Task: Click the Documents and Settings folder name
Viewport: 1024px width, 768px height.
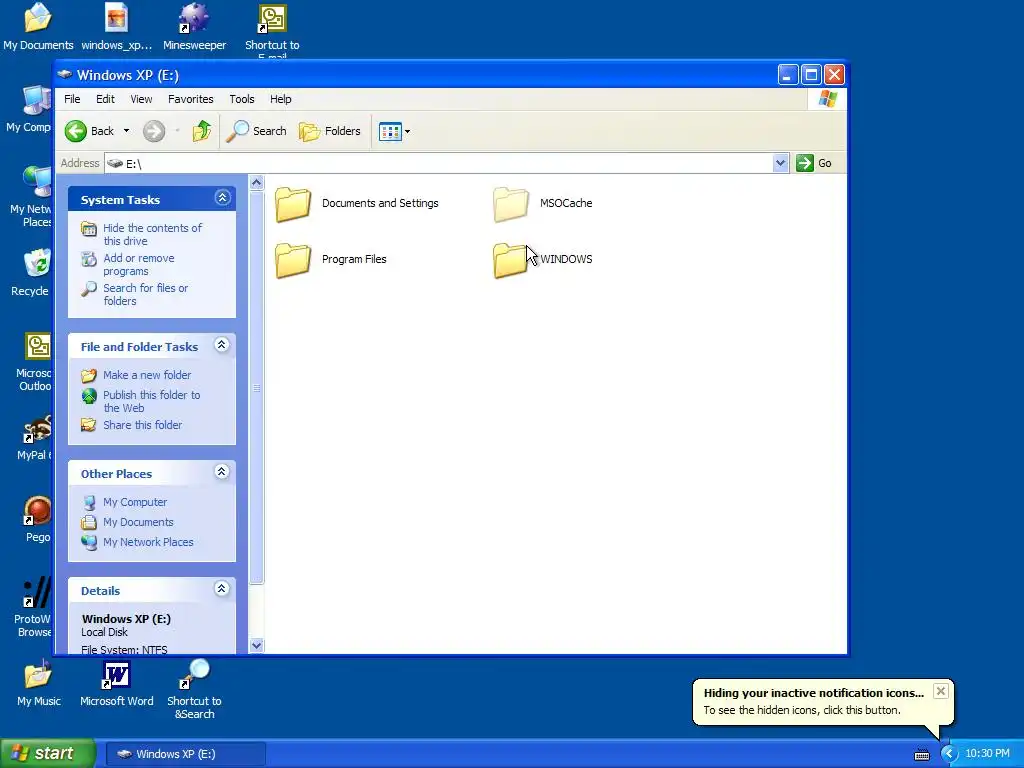Action: tap(380, 203)
